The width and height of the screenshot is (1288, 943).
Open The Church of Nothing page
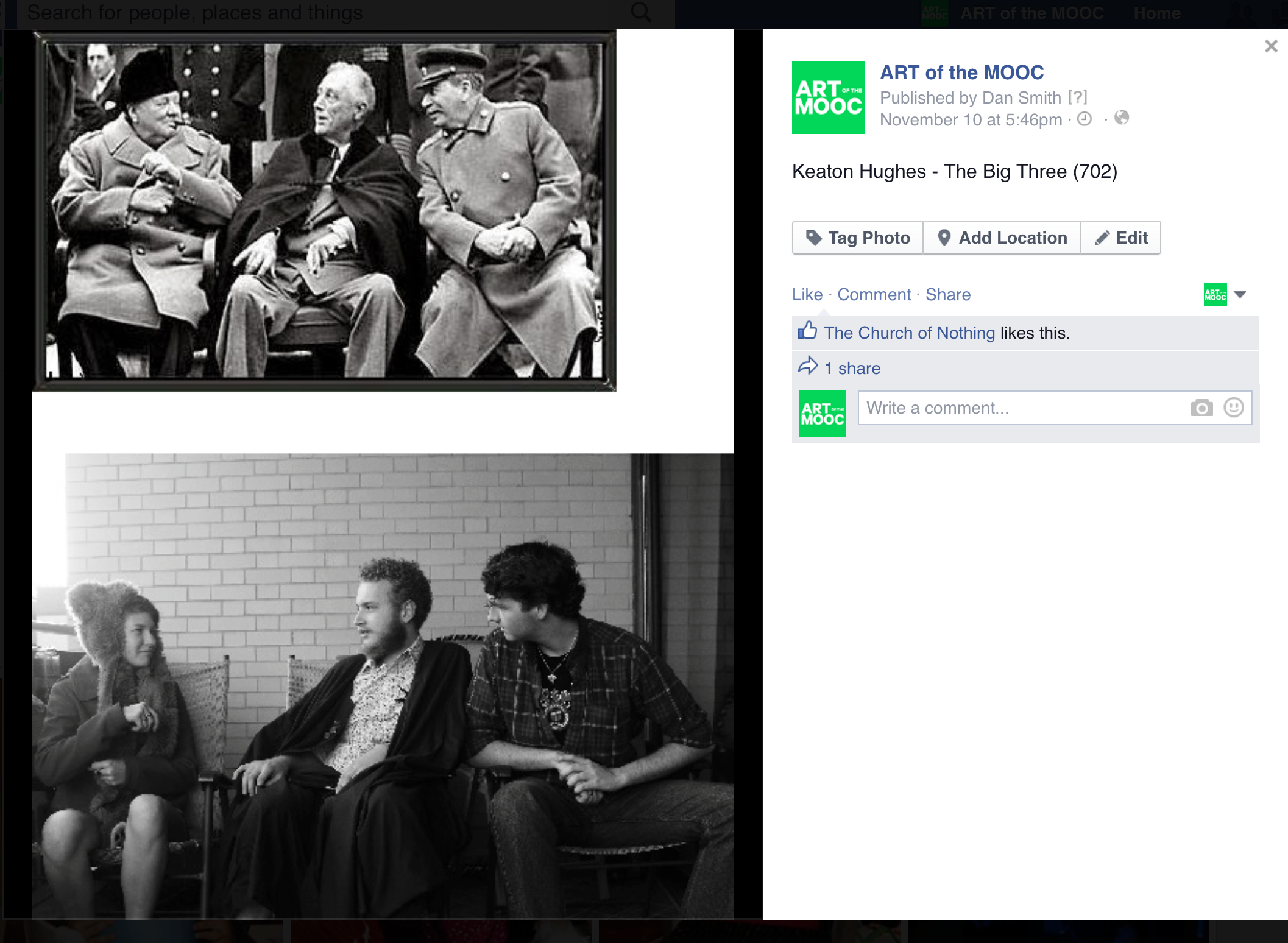click(910, 333)
